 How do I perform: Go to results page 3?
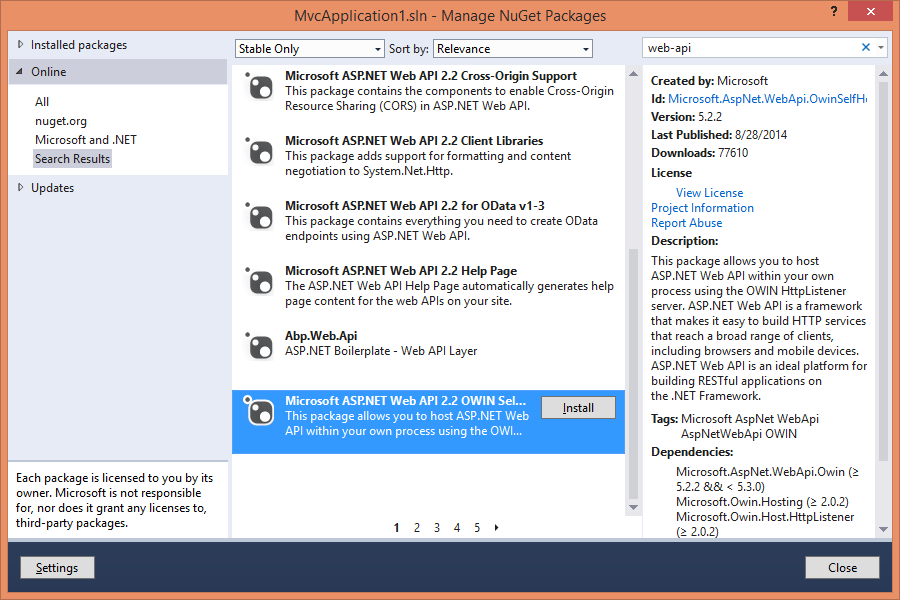(437, 527)
